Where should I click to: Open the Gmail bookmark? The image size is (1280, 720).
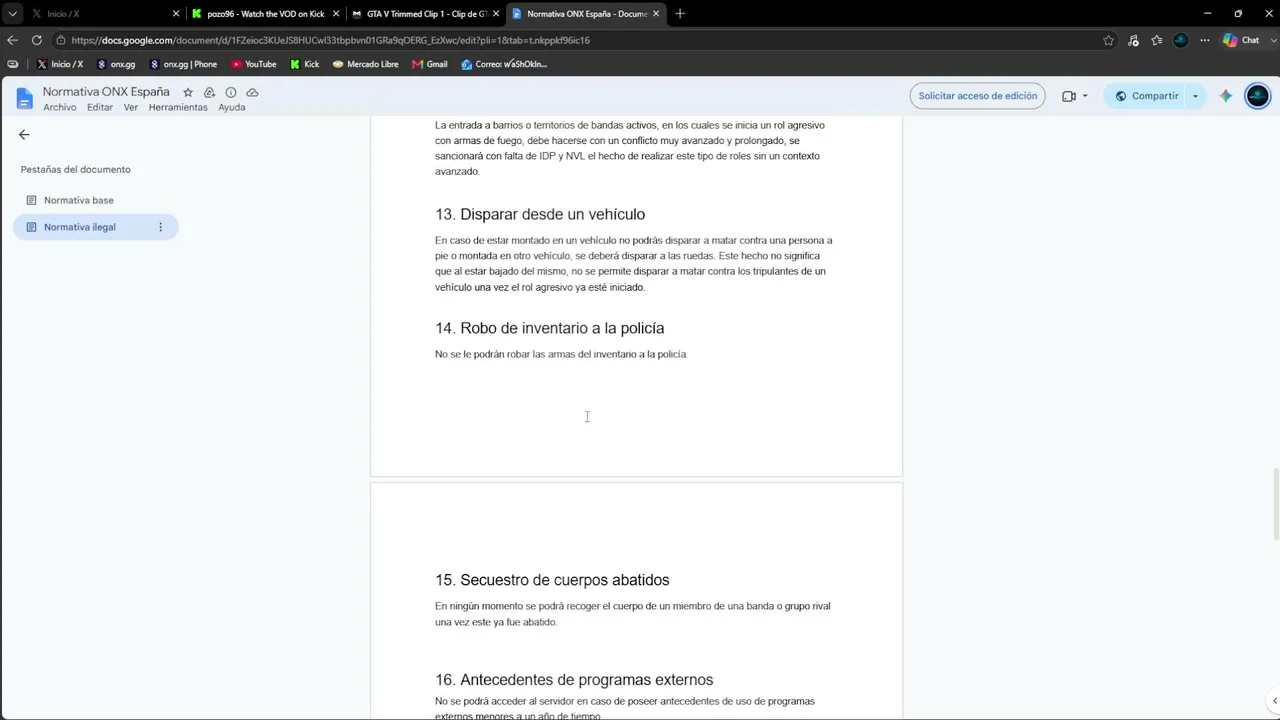click(429, 64)
